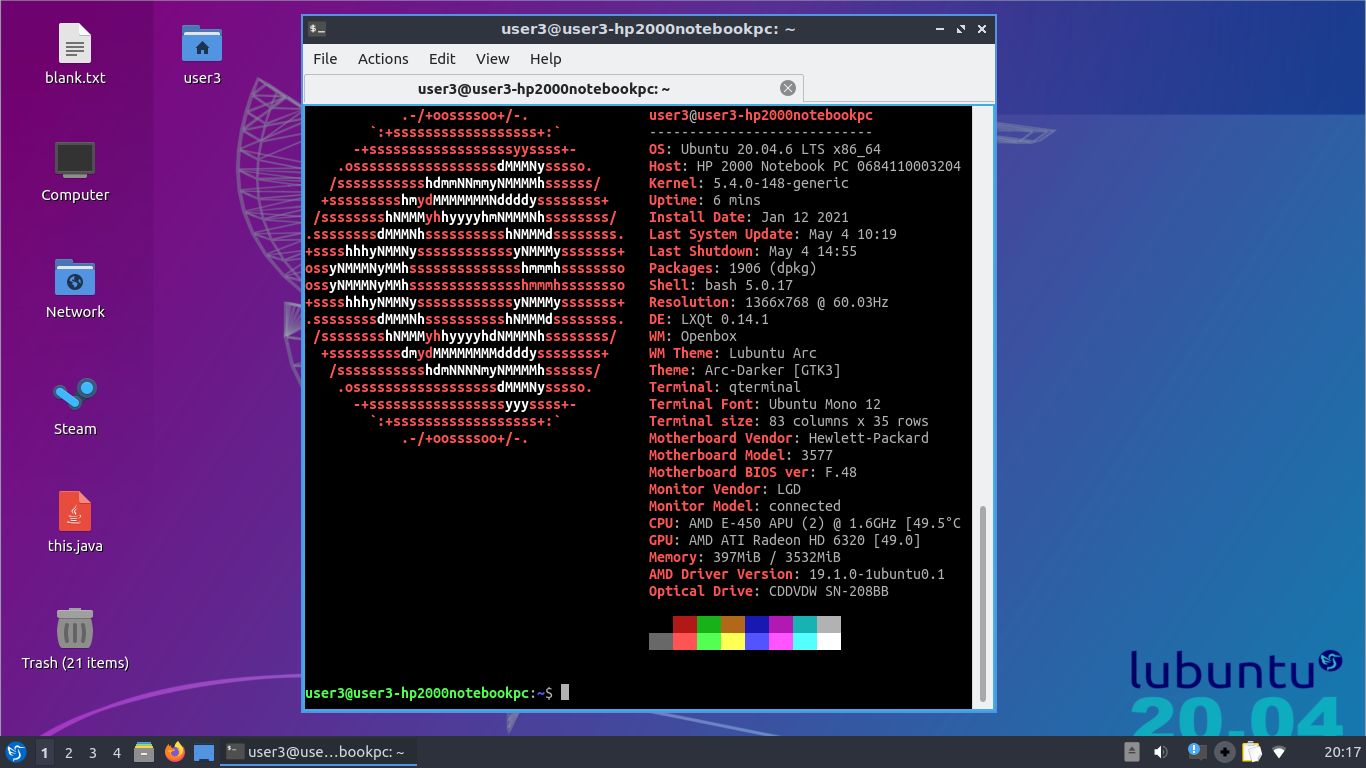Click the 'WM: Openbox' line
This screenshot has height=768, width=1366.
point(692,336)
